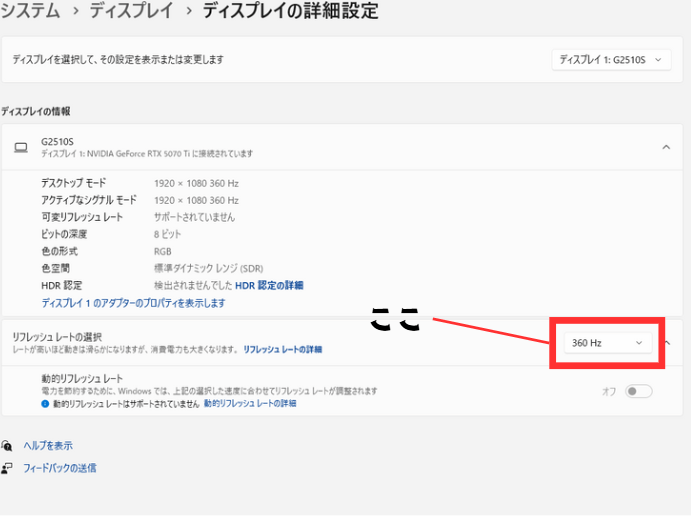The height and width of the screenshot is (516, 691).
Task: Select the サポートされていません value for 可変リフレッシュ レート
Action: click(x=194, y=217)
